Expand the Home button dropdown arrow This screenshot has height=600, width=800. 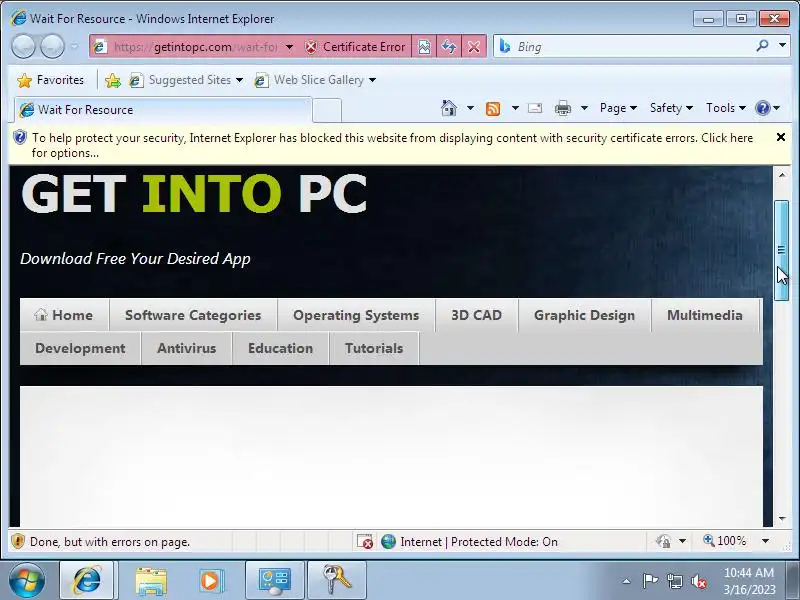[470, 108]
